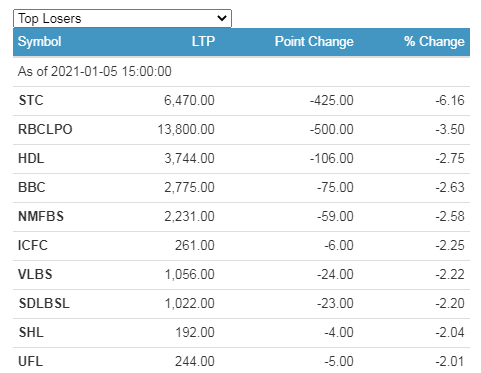Open the NMFBS stock symbol link

41,216
